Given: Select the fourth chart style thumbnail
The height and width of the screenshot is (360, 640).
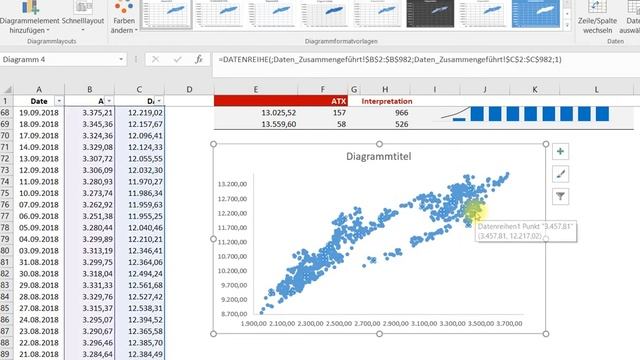Looking at the screenshot, I should click(324, 13).
